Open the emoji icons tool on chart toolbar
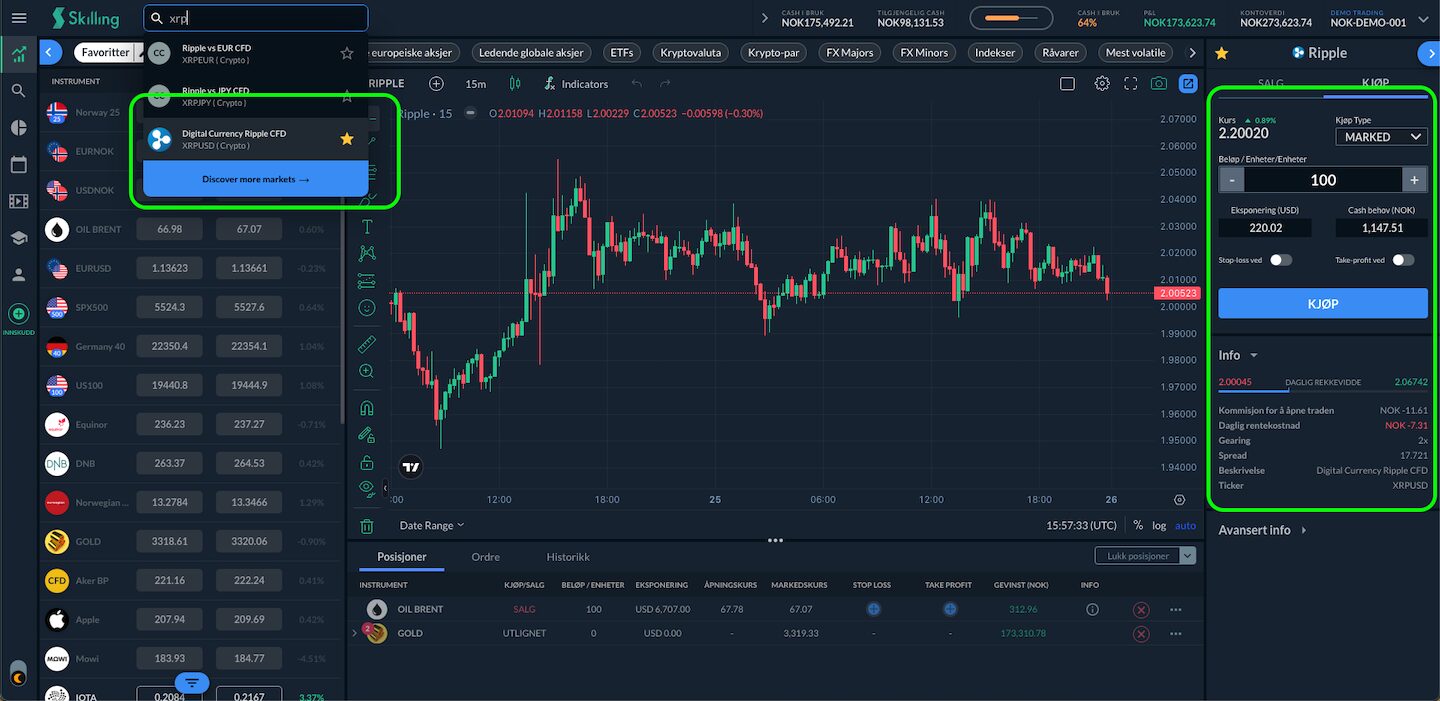1440x701 pixels. pyautogui.click(x=367, y=308)
